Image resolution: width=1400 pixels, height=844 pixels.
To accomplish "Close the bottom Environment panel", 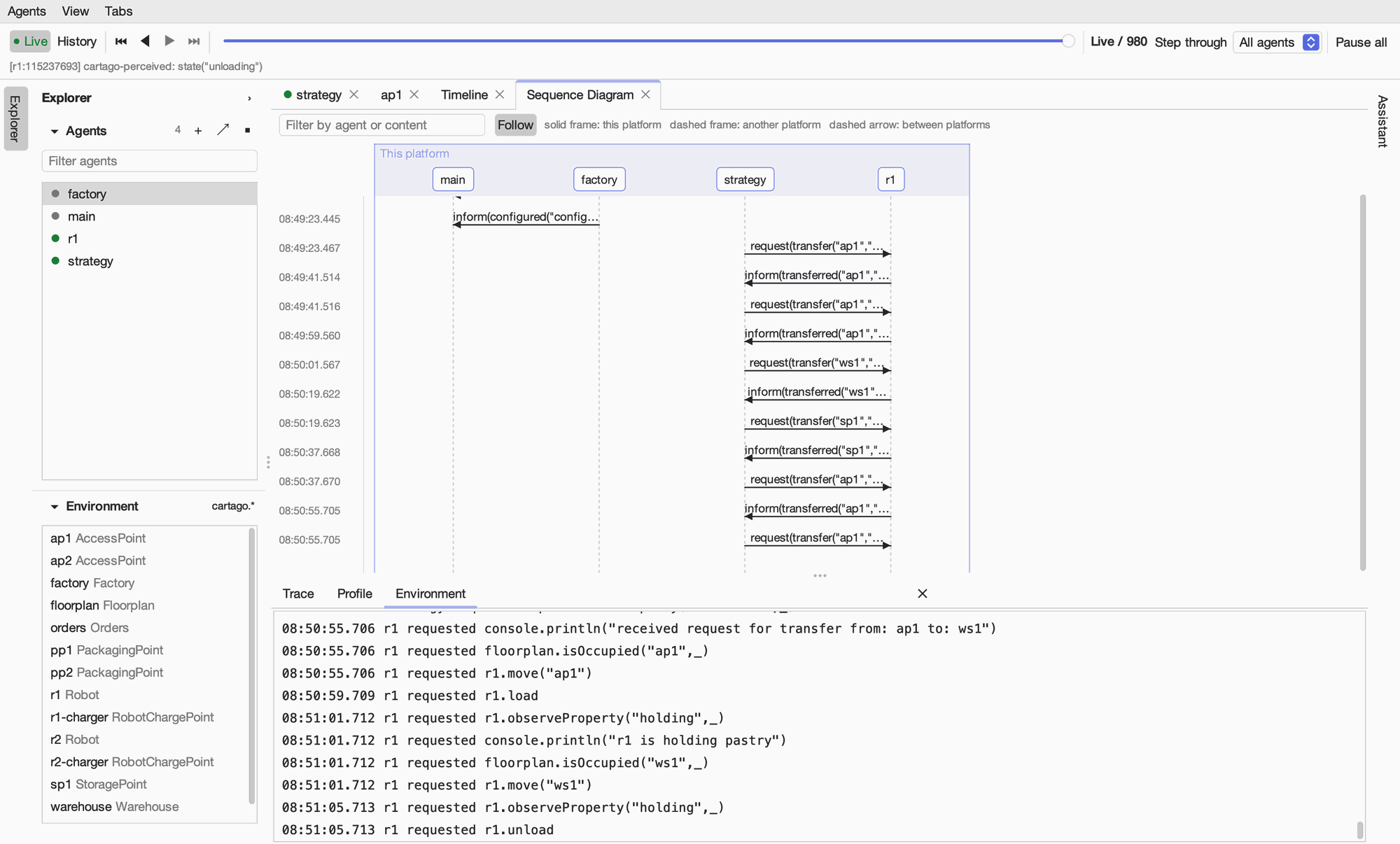I will [923, 593].
